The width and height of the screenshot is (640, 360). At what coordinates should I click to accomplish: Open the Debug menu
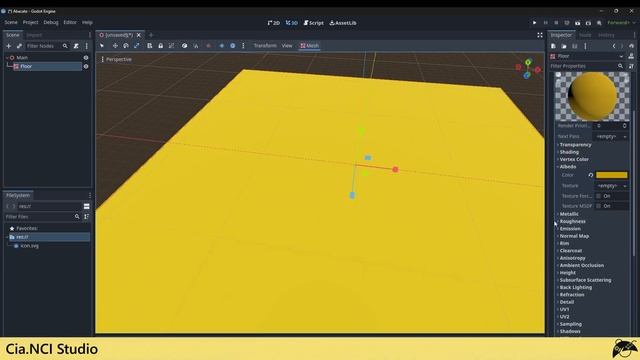point(51,22)
